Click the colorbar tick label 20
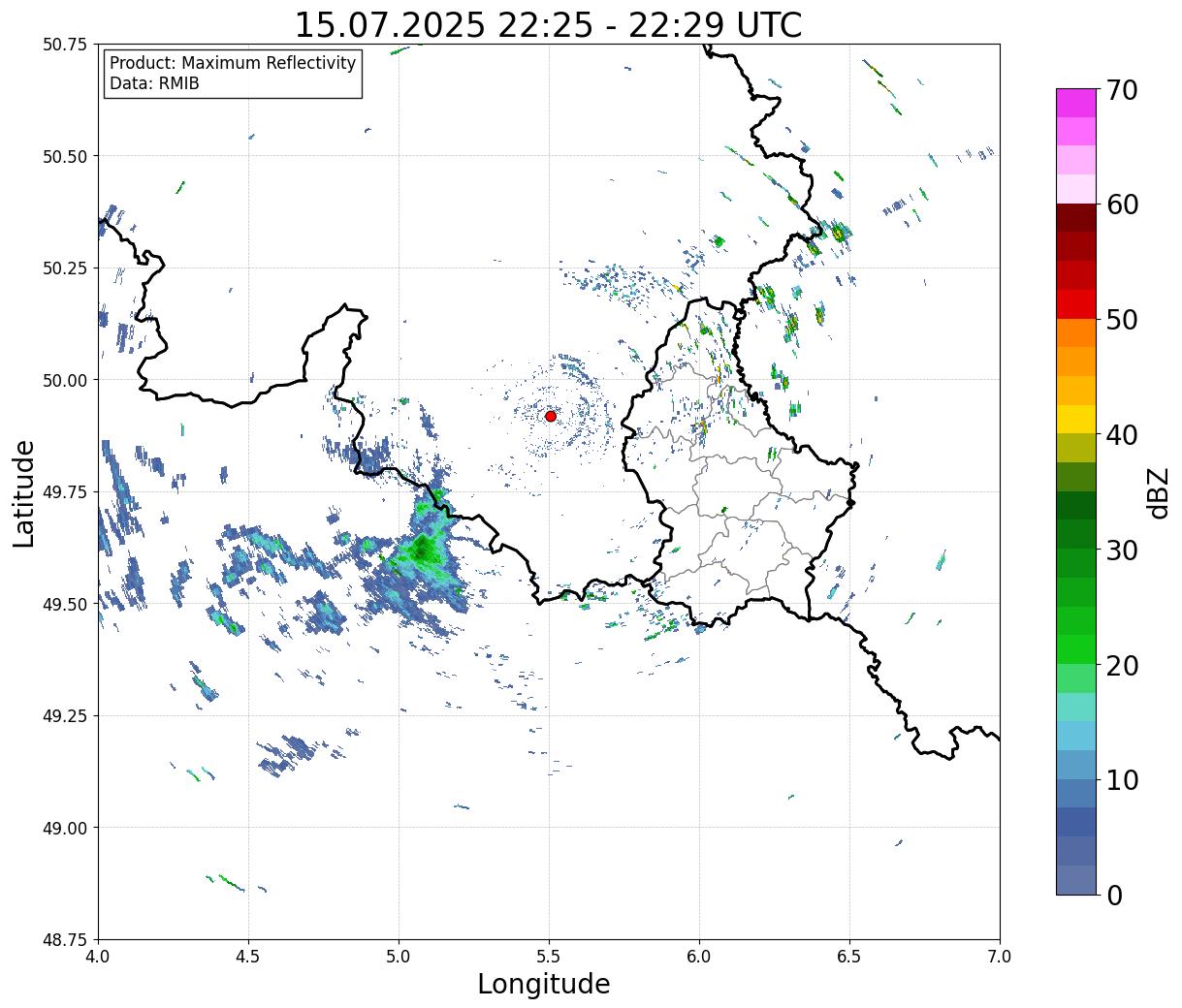This screenshot has height=1008, width=1182. coord(1121,666)
